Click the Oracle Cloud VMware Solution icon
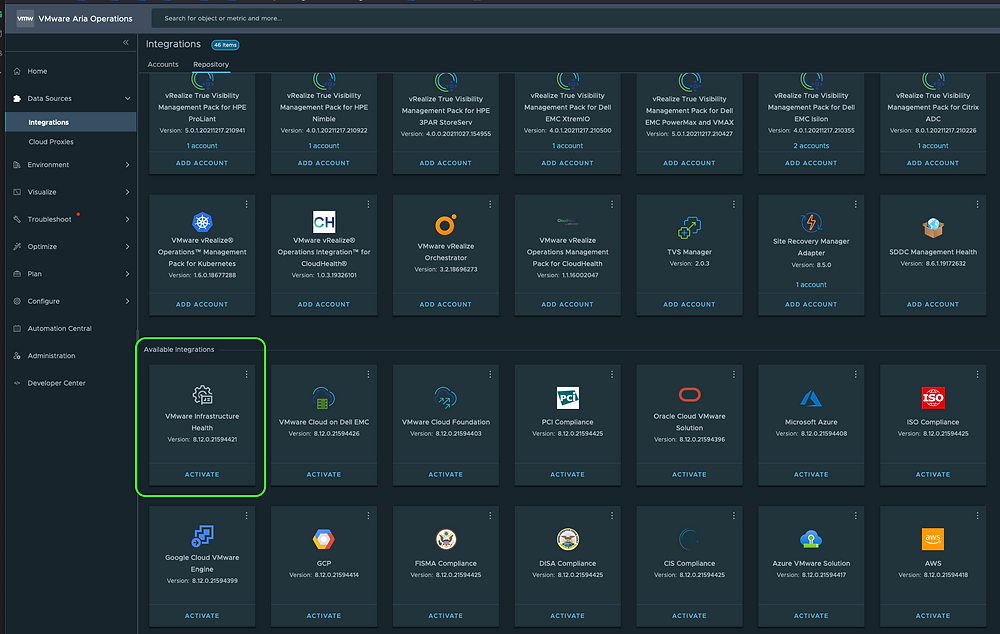 point(689,395)
